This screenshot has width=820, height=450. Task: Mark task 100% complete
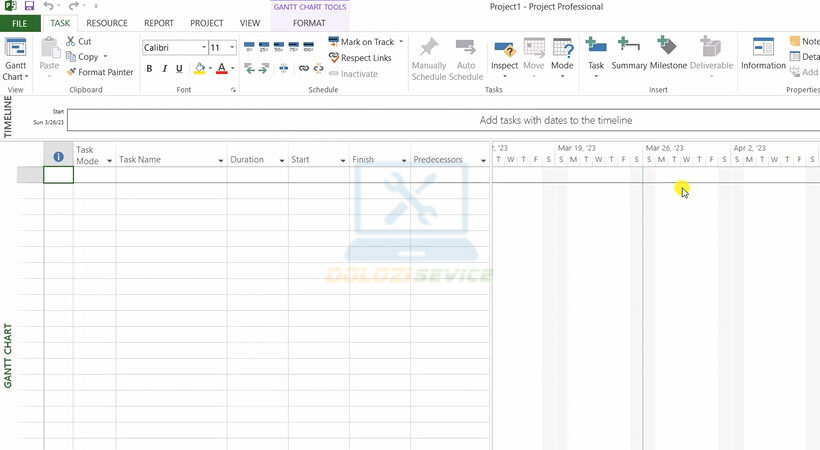pyautogui.click(x=308, y=46)
